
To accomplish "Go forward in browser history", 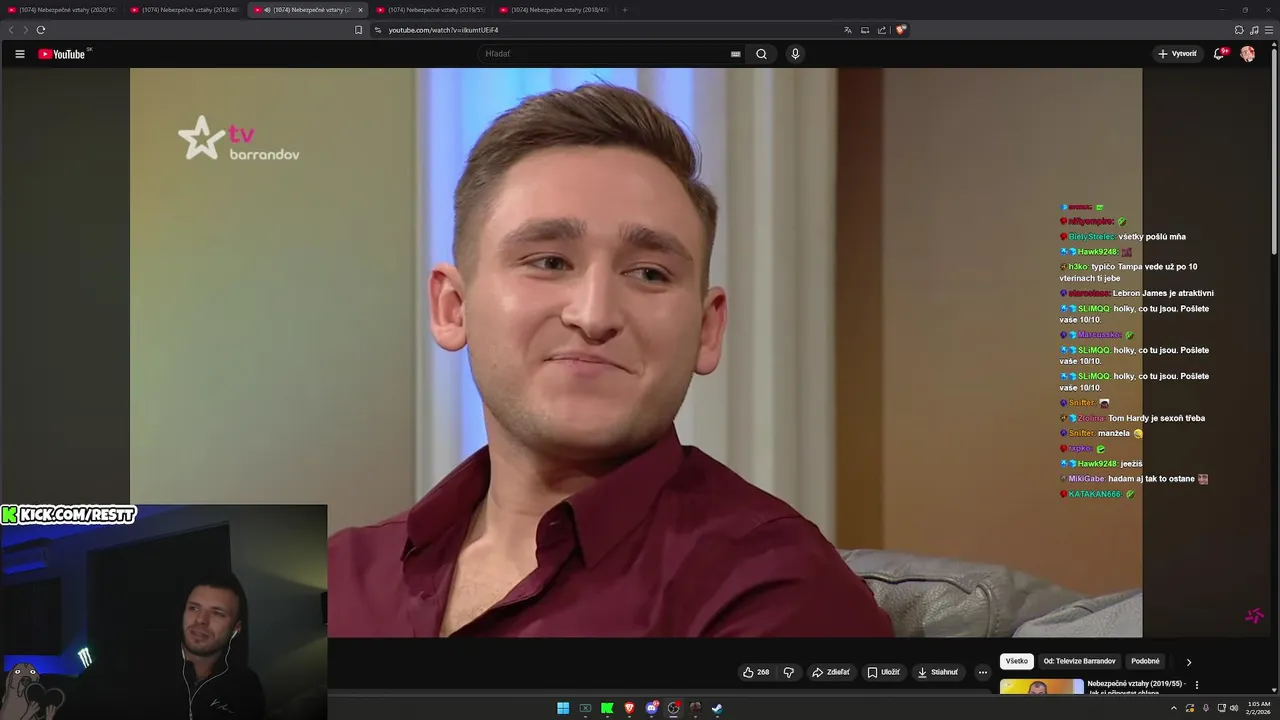I will click(x=25, y=30).
